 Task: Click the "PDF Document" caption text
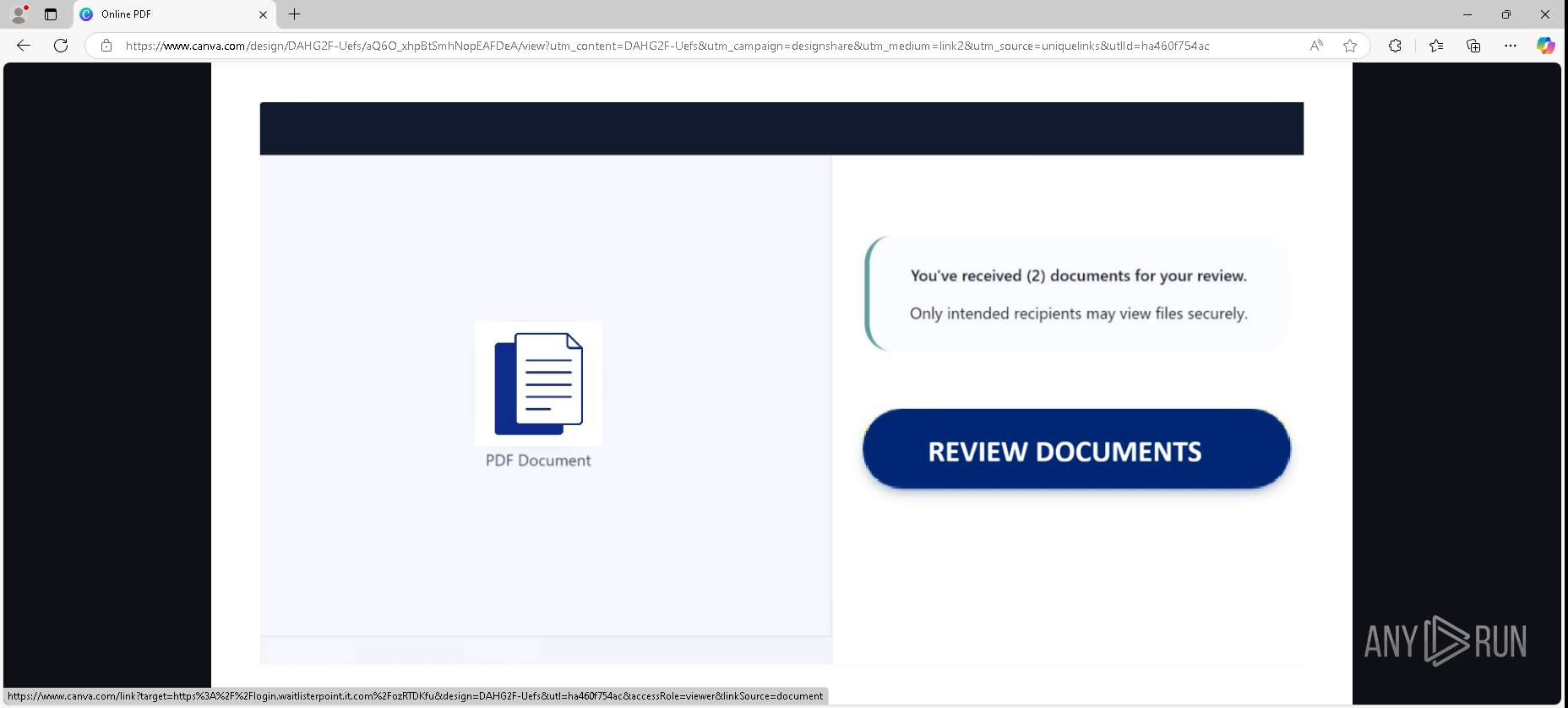(538, 460)
